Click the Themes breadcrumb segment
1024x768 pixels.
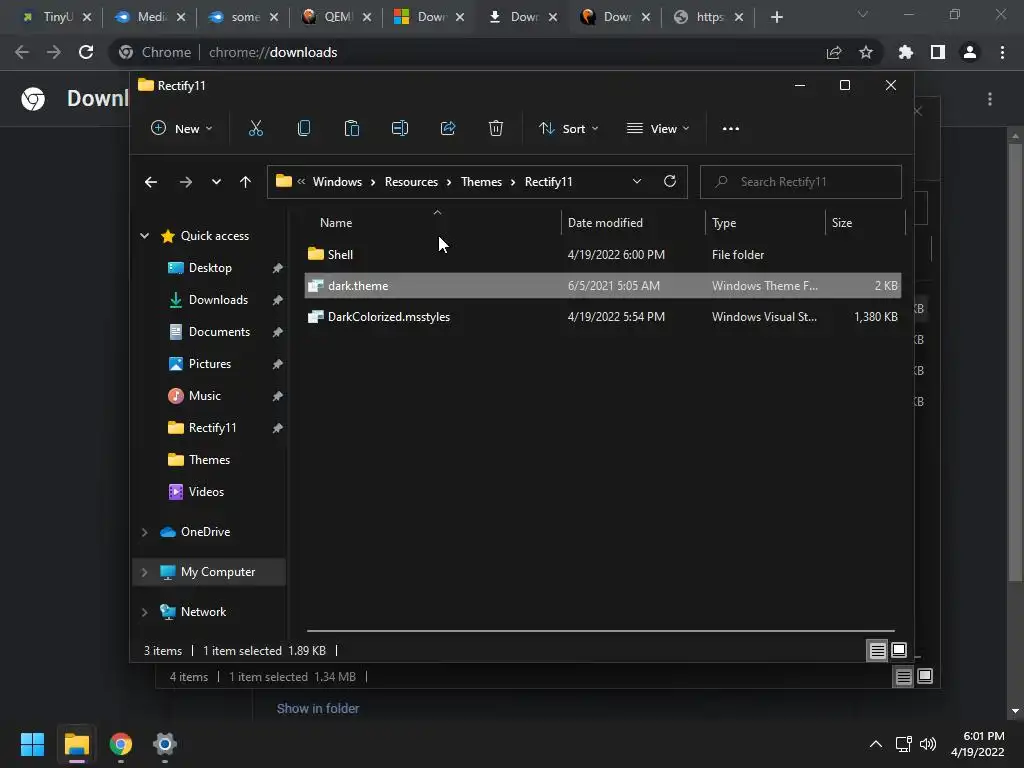(x=481, y=182)
